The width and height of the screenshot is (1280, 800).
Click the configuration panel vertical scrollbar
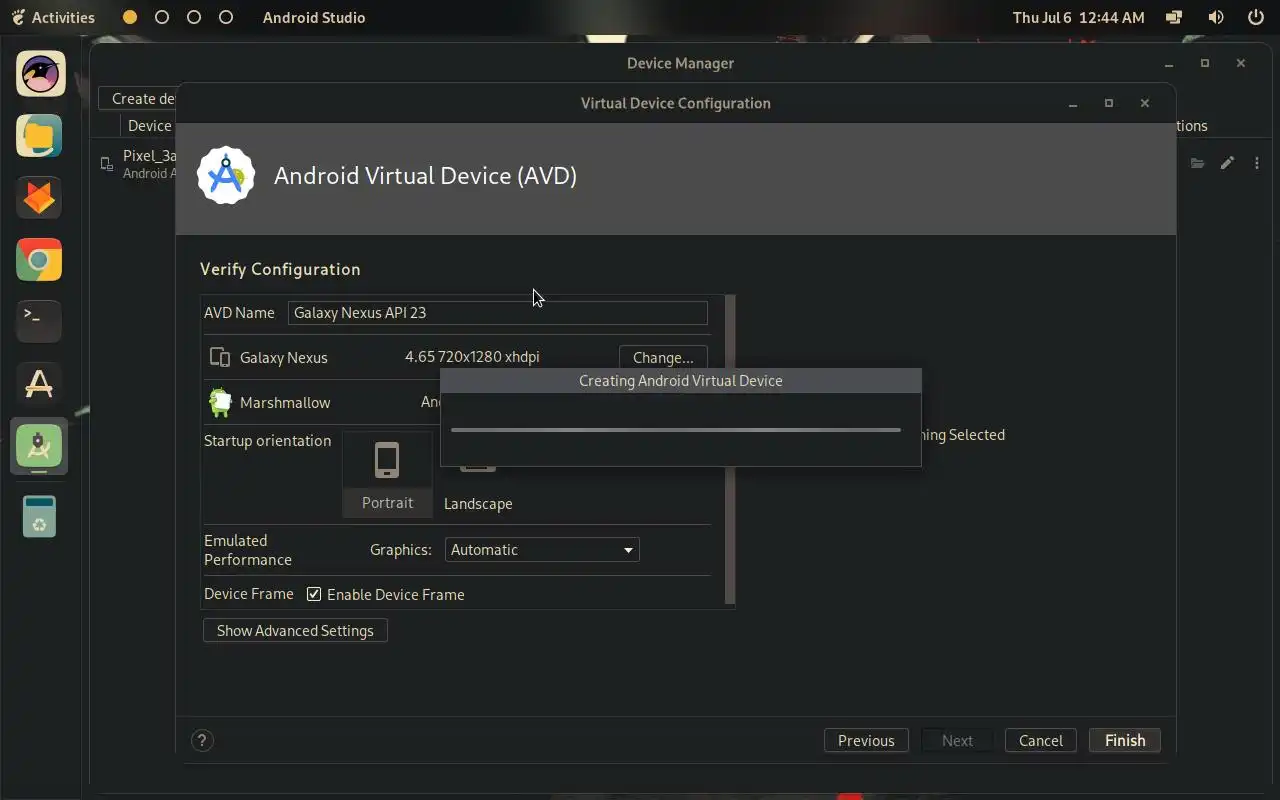pyautogui.click(x=730, y=450)
